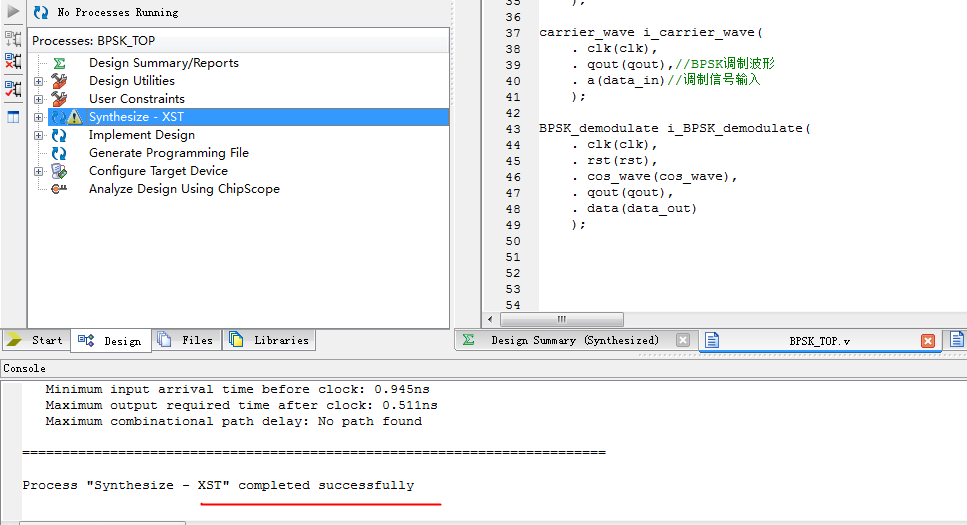Click 'Maximum combinational path delay' console line

tap(233, 421)
